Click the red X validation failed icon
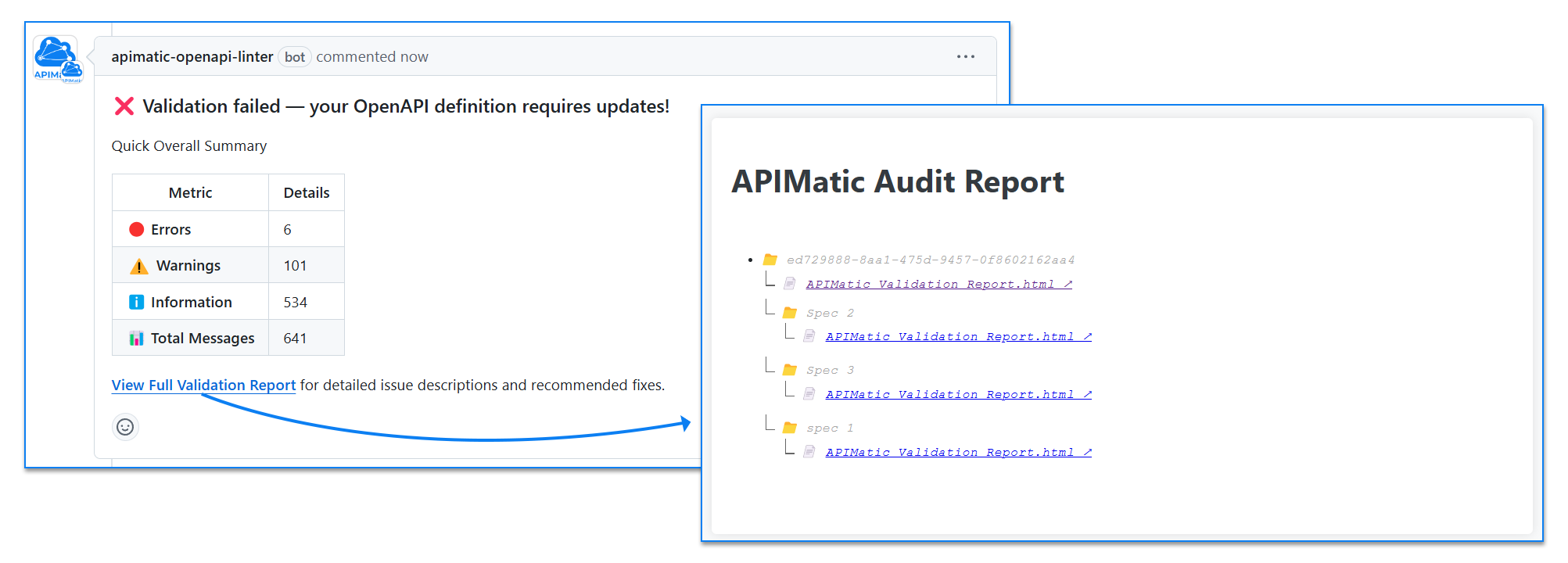 (124, 106)
